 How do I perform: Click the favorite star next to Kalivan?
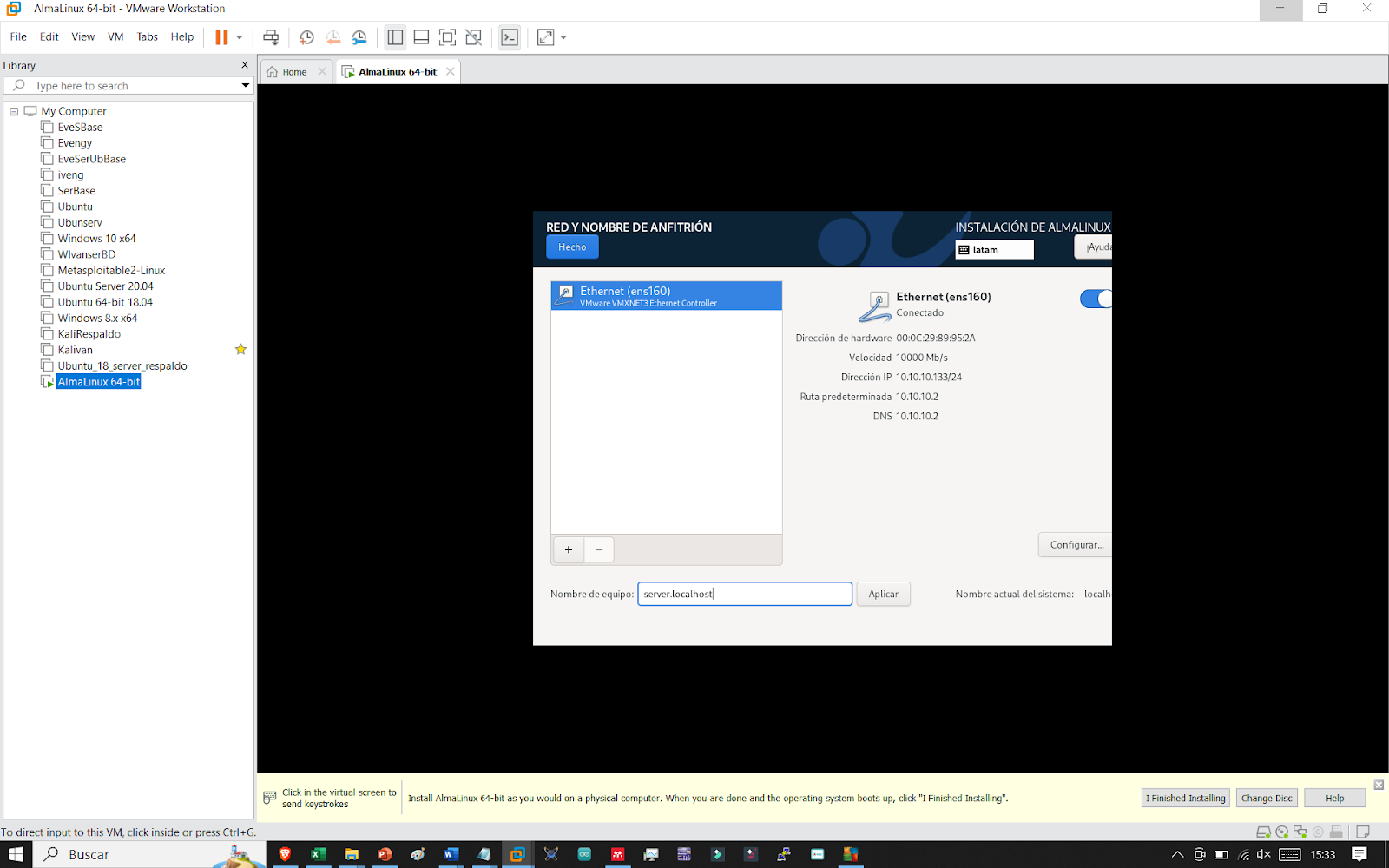click(240, 350)
